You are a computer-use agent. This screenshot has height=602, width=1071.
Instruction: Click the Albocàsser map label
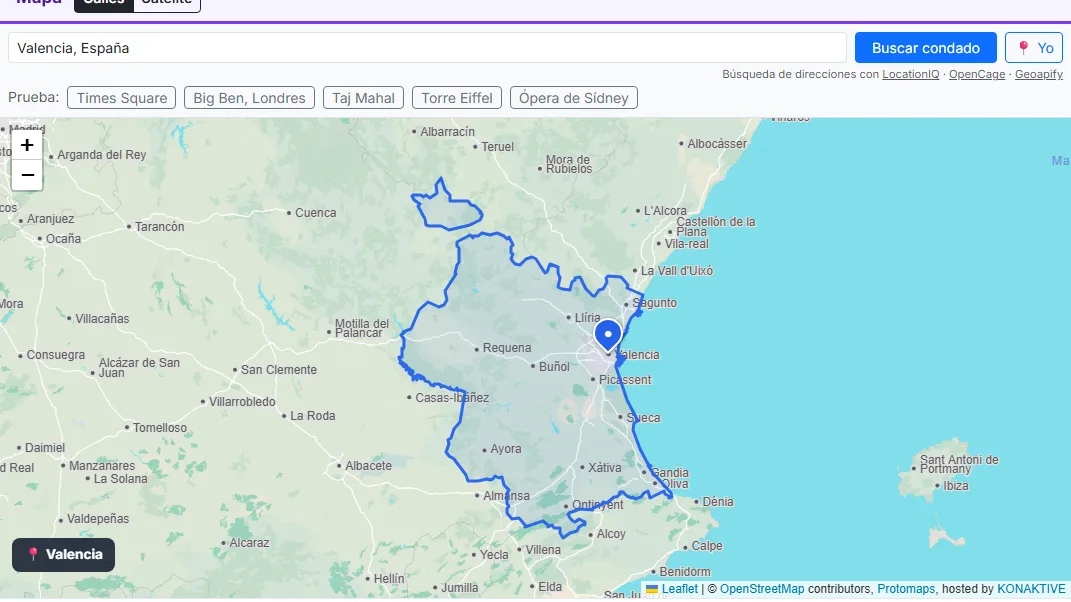tap(717, 144)
